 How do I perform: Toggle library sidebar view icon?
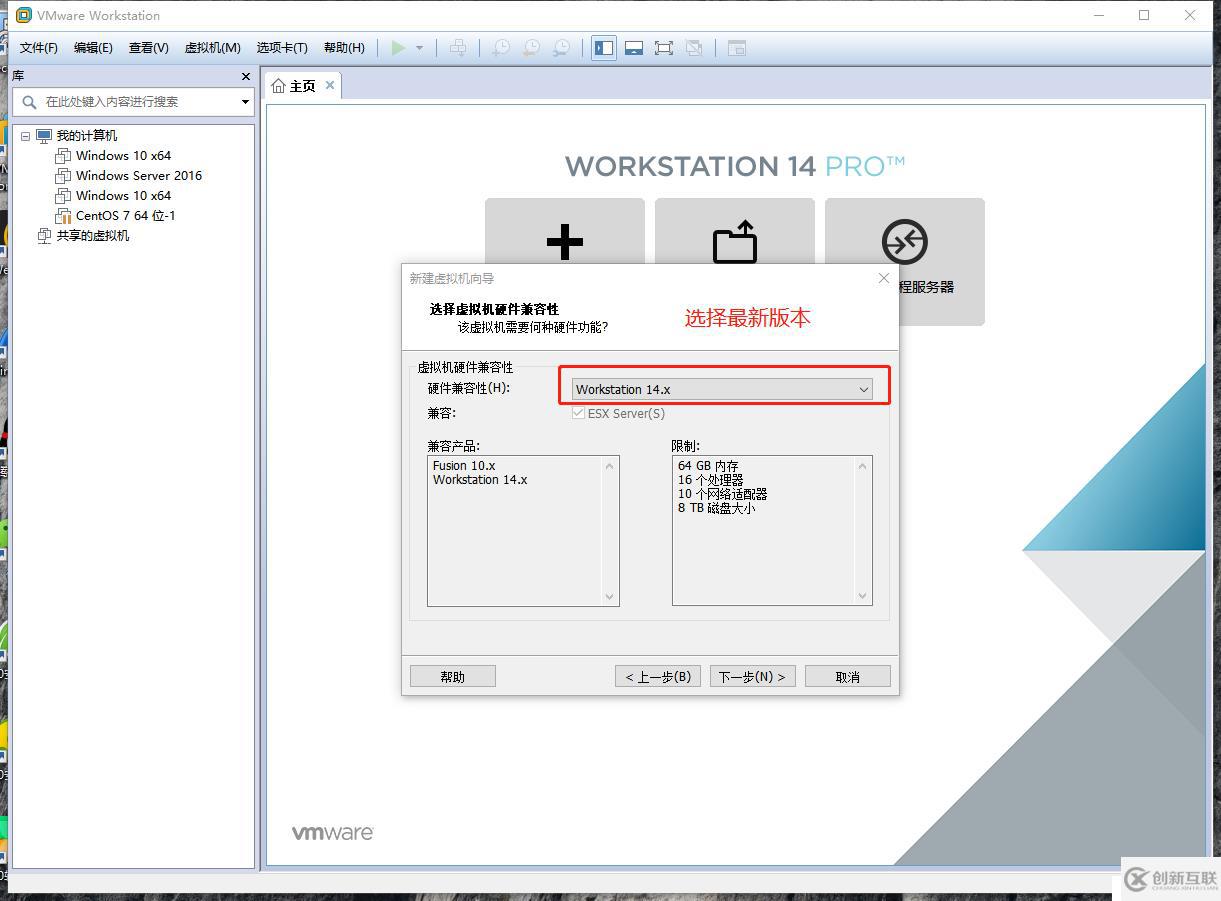click(x=604, y=48)
